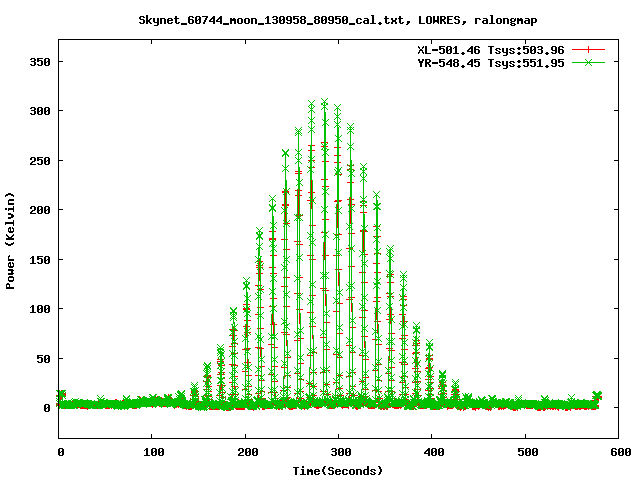
Task: Click x-axis tick label 400
Action: (x=434, y=452)
